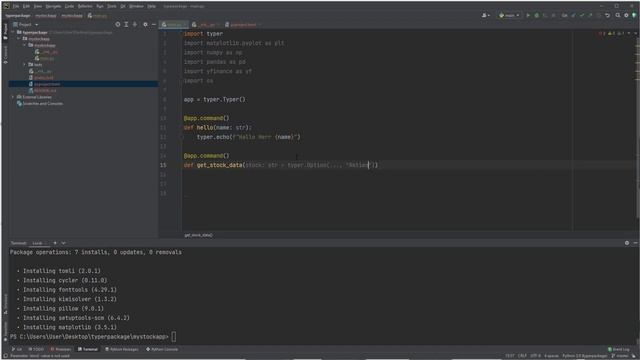The image size is (640, 360).
Task: Open Project panel gear options
Action: click(145, 24)
